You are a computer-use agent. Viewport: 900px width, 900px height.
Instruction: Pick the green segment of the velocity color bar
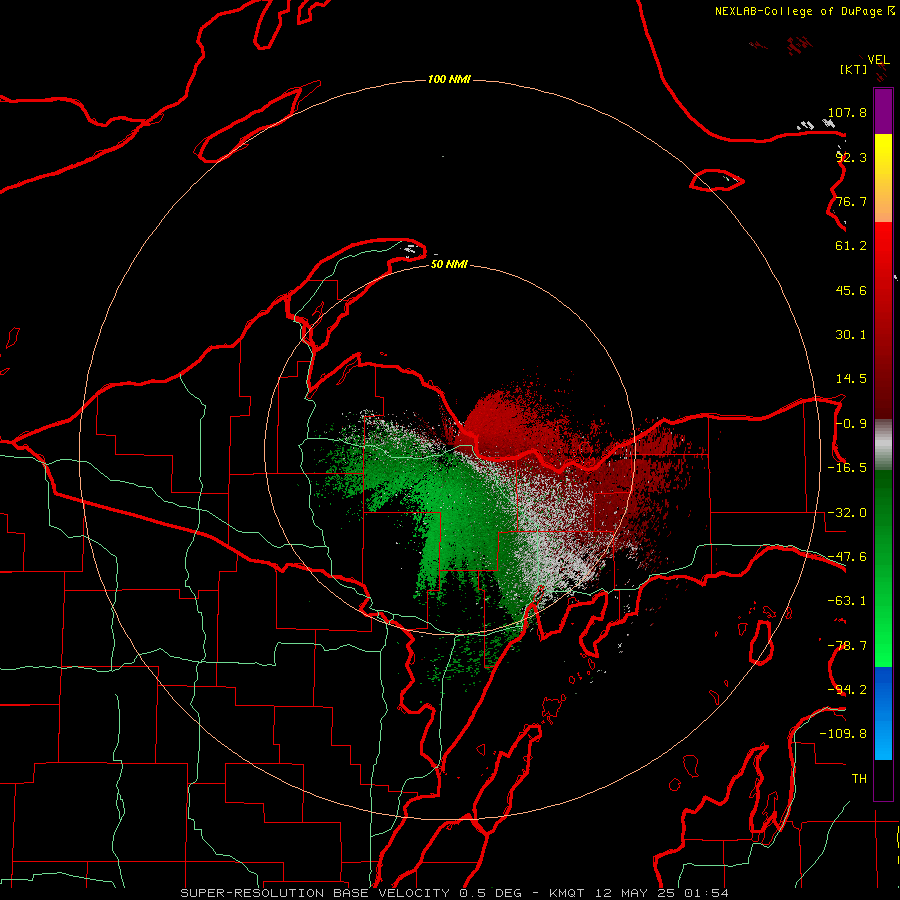883,568
